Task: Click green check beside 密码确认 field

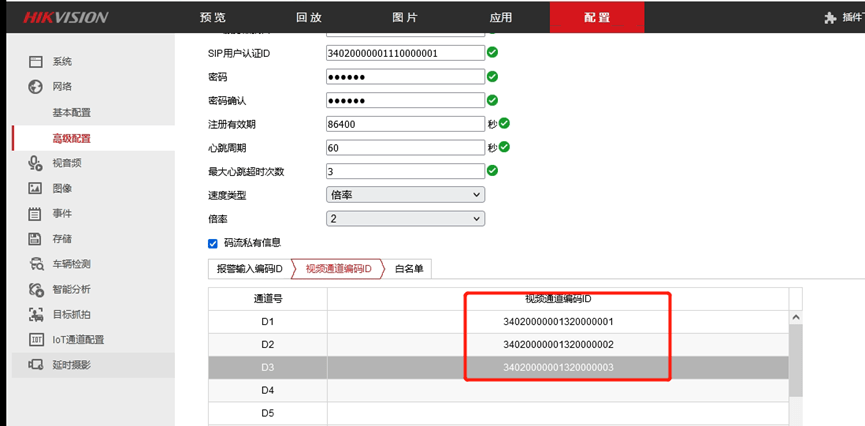Action: [x=492, y=100]
